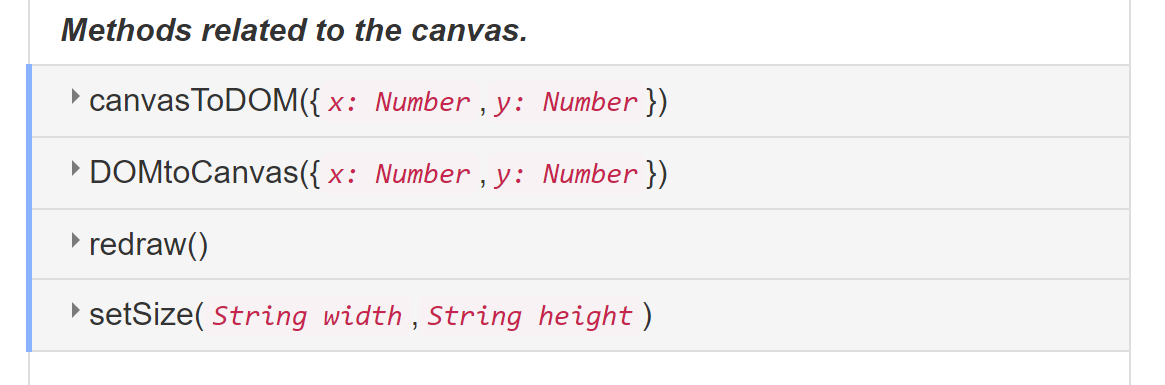Click empty area of the setSize row

click(892, 315)
